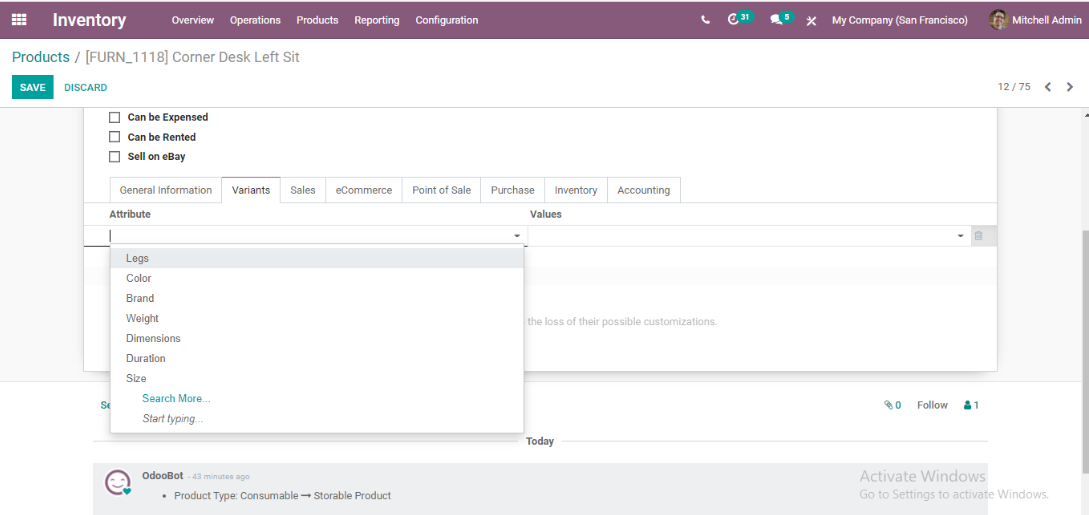Click the Values column header
Viewport: 1089px width, 515px height.
[x=546, y=214]
